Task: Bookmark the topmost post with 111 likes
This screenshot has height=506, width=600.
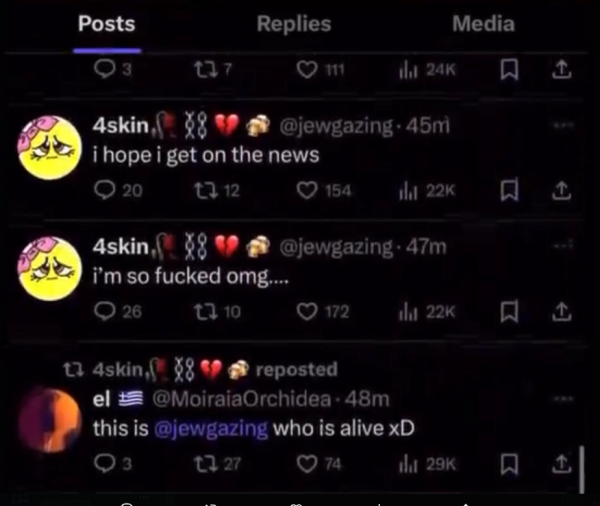Action: click(x=509, y=69)
